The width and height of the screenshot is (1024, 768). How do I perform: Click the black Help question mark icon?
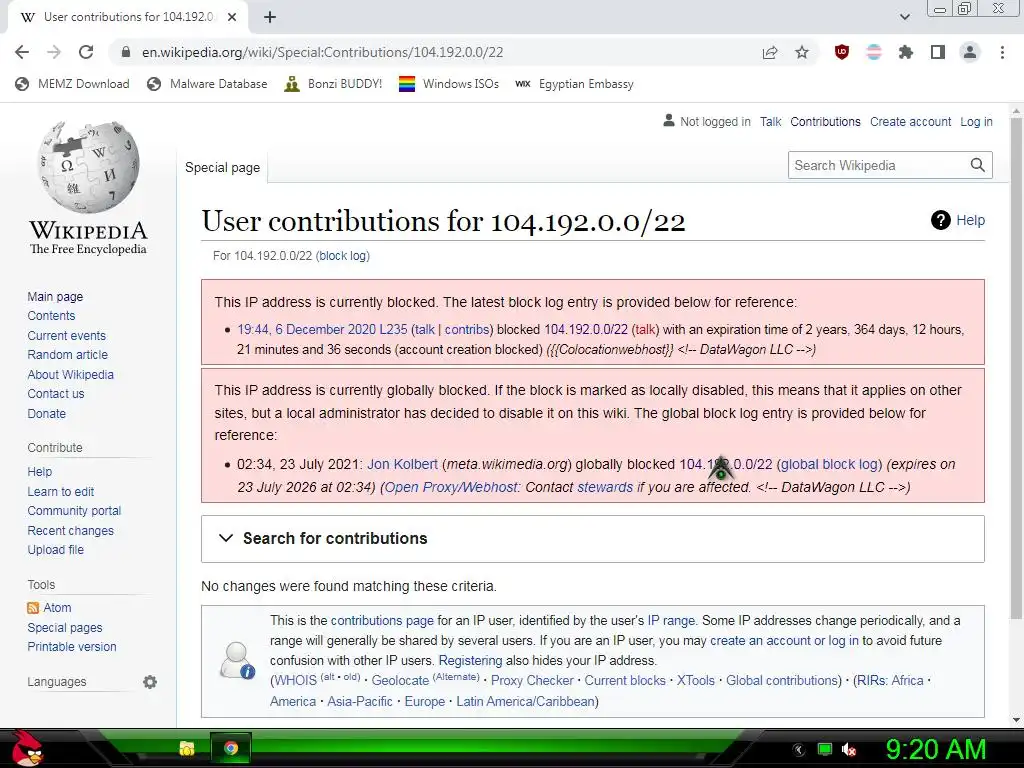[x=940, y=220]
